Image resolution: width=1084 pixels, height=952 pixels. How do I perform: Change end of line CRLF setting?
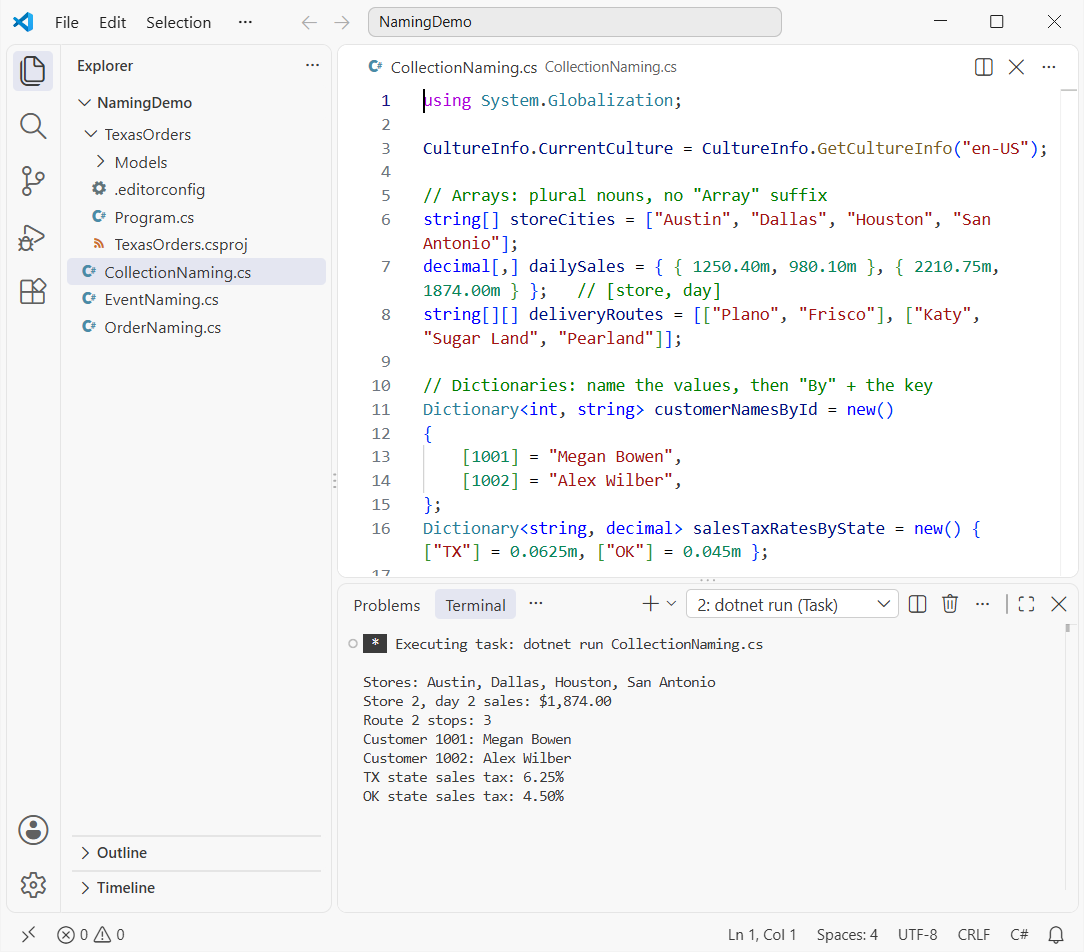pyautogui.click(x=973, y=934)
